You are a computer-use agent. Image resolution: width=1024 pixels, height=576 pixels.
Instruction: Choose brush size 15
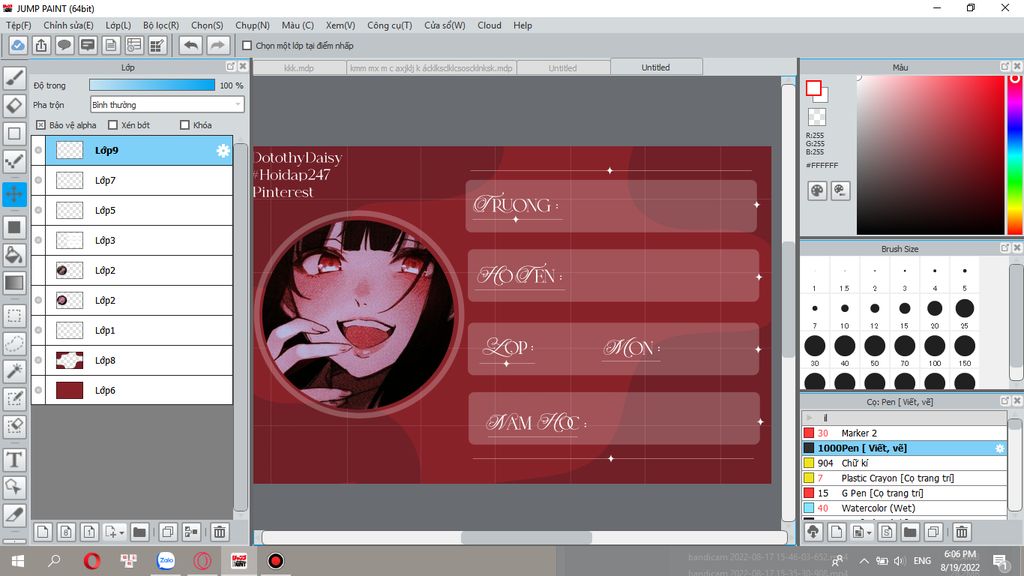click(x=904, y=308)
